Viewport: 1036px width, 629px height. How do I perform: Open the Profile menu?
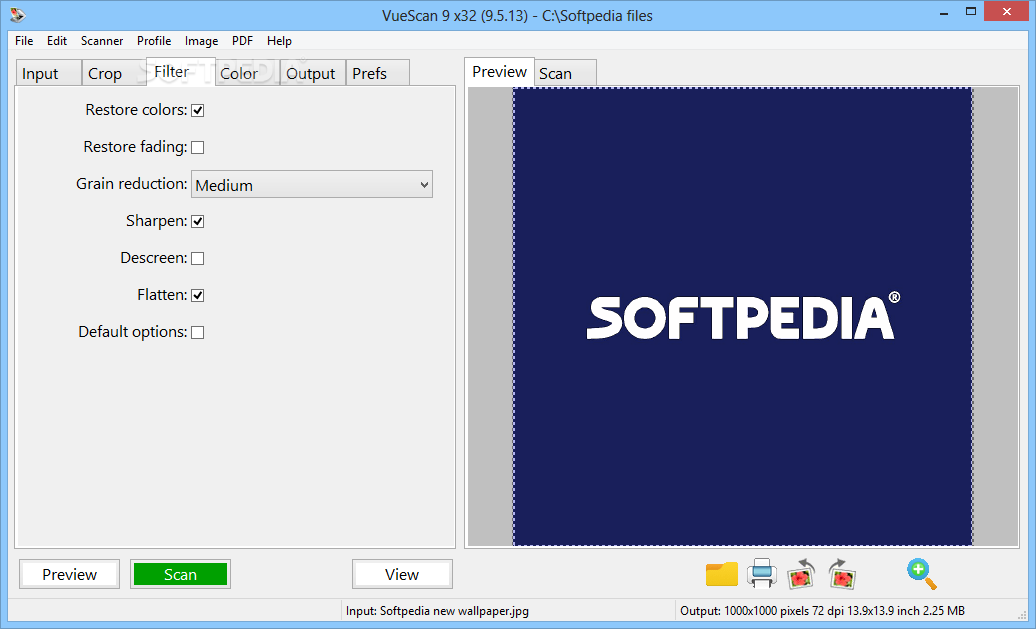tap(154, 41)
